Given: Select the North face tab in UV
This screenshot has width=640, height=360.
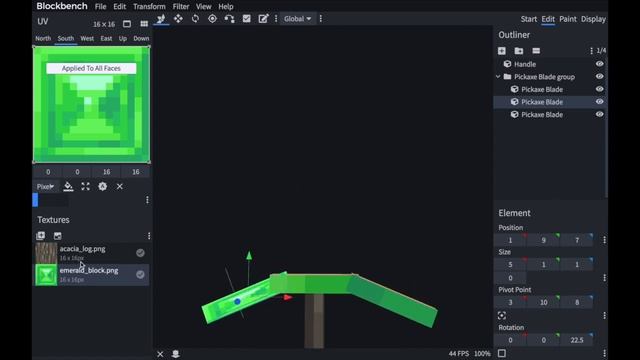Looking at the screenshot, I should 43,38.
